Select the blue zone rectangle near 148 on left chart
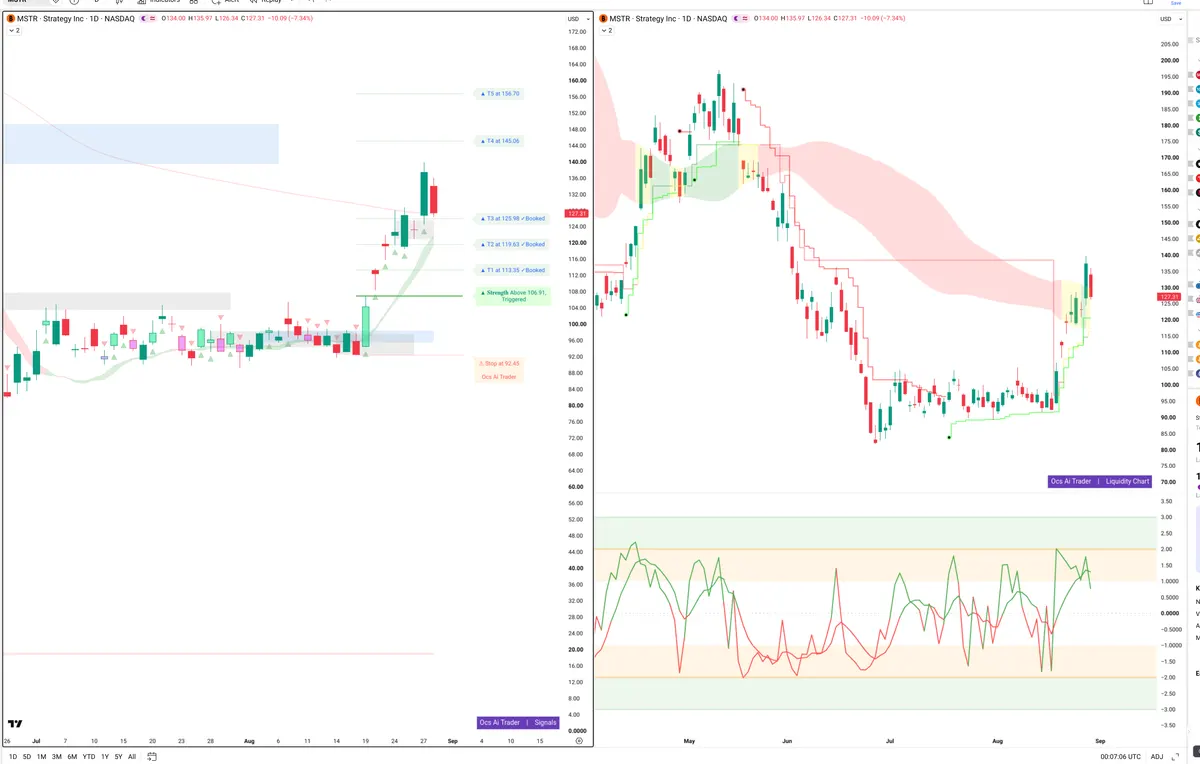Image resolution: width=1200 pixels, height=764 pixels. coord(140,144)
